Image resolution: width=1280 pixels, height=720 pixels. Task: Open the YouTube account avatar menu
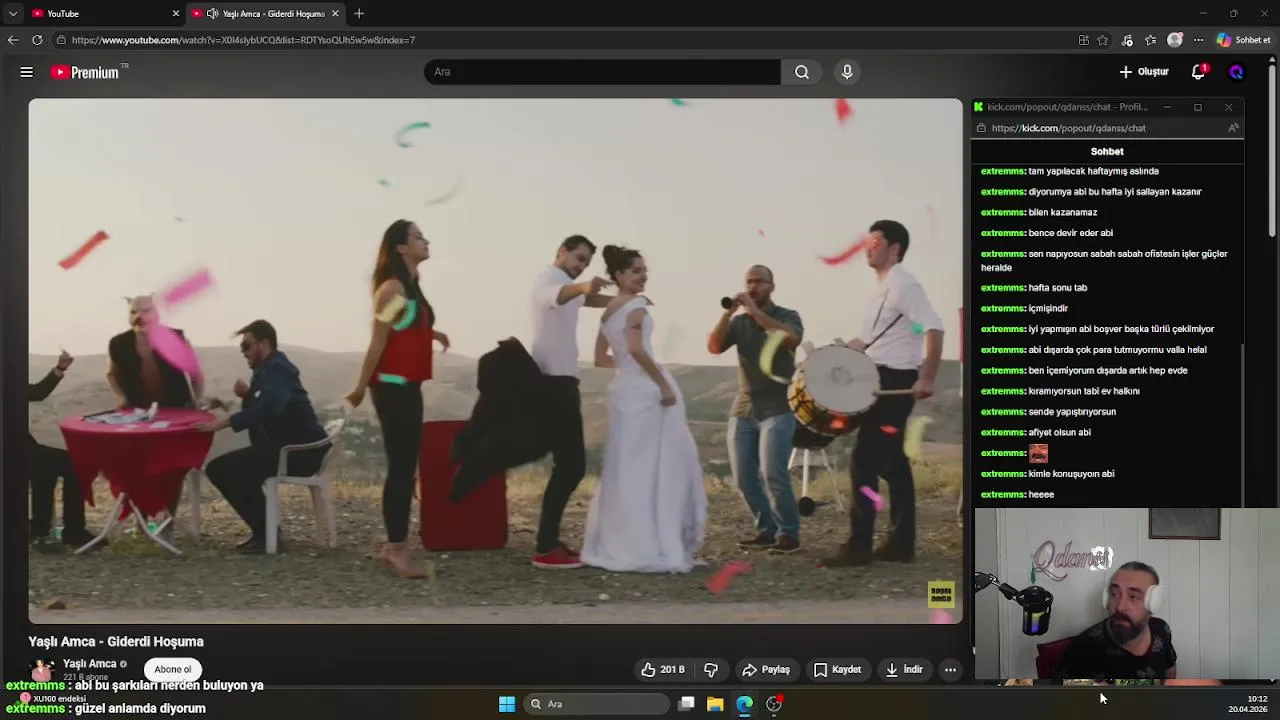(x=1236, y=72)
